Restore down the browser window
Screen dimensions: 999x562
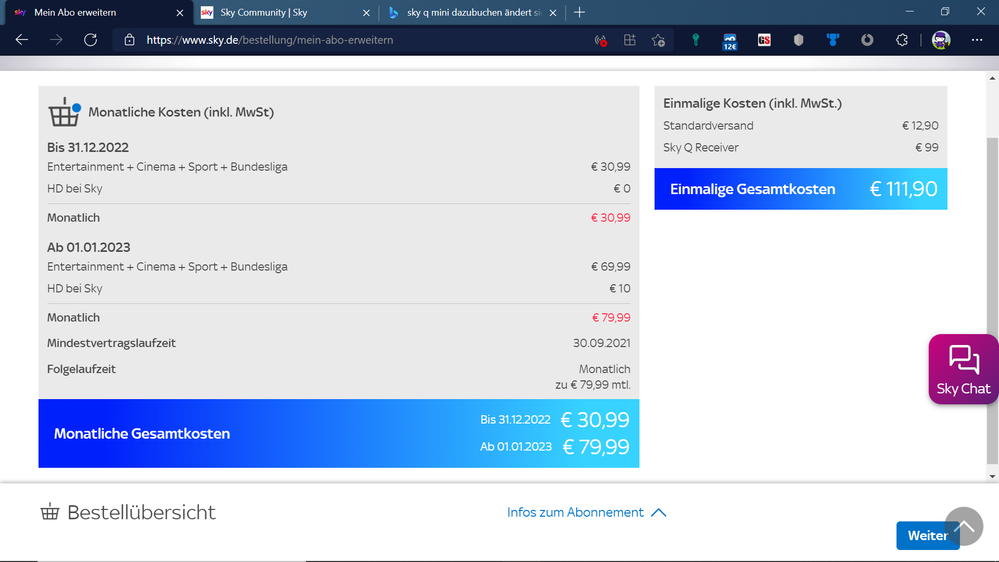[945, 12]
